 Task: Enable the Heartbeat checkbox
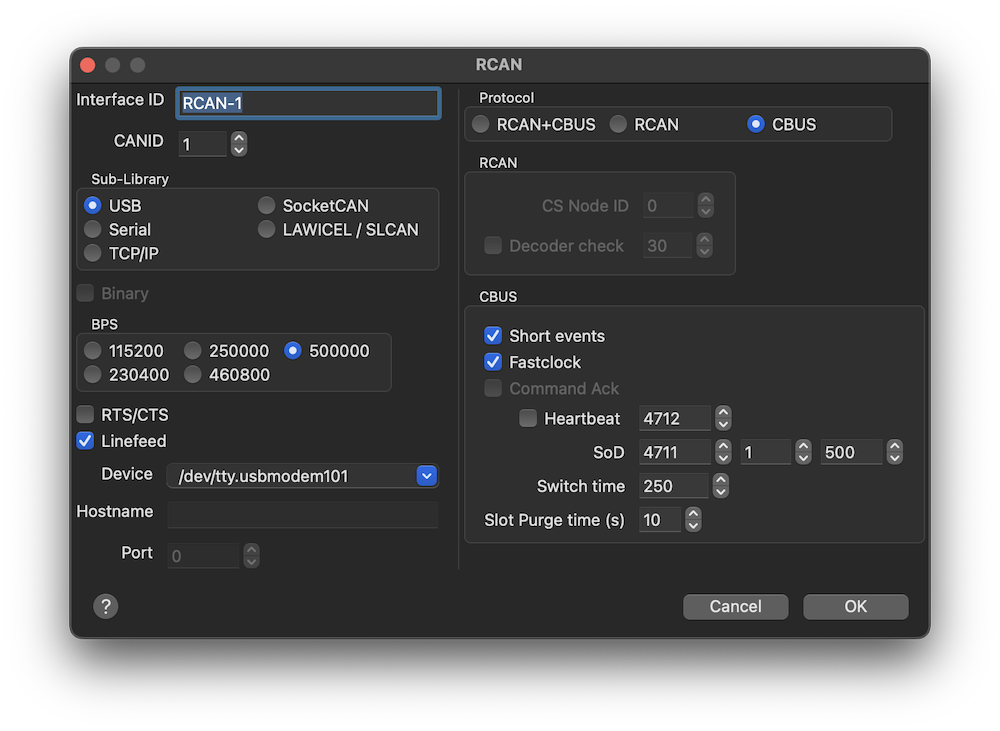tap(528, 419)
